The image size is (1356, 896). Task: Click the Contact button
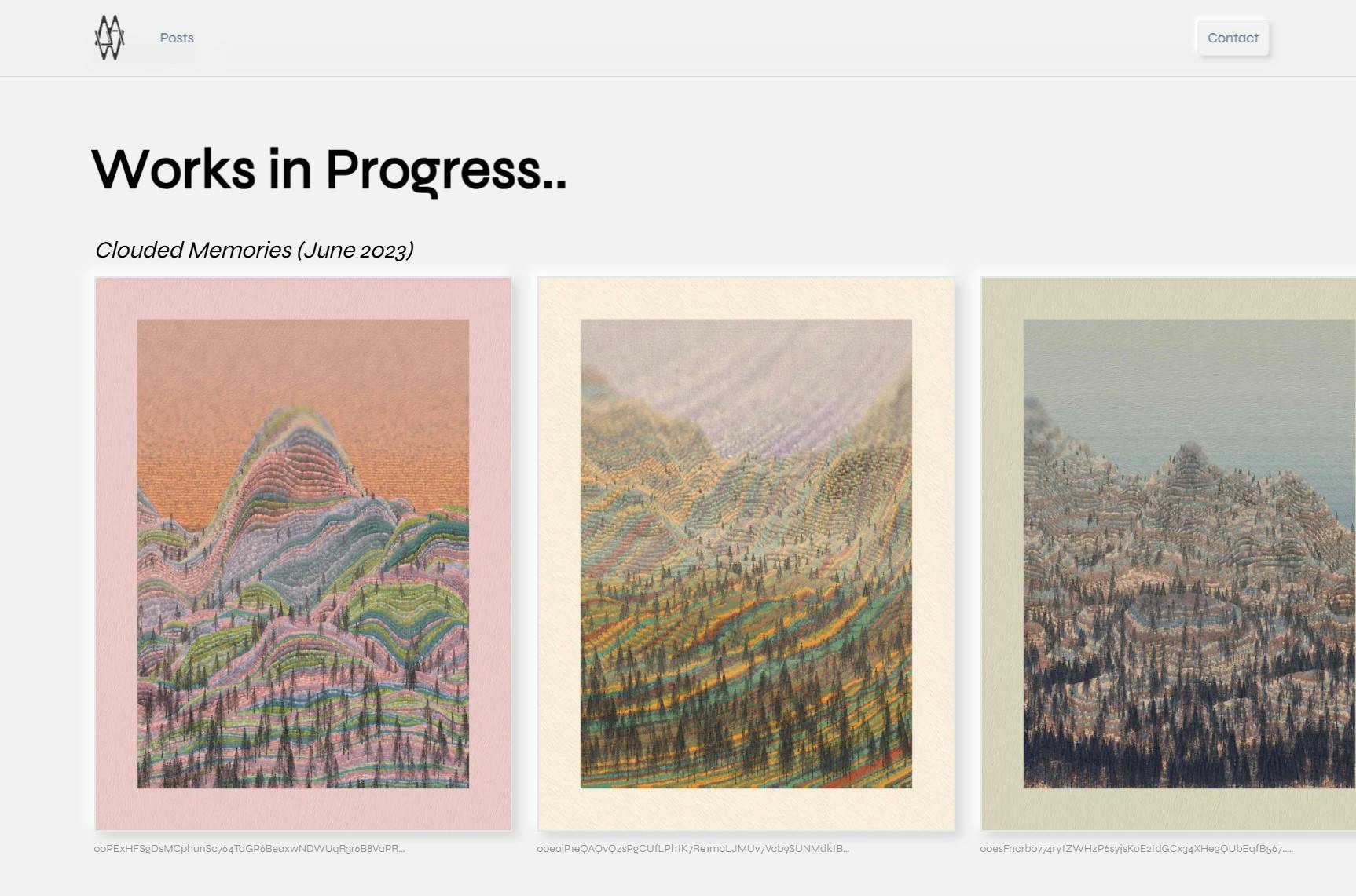1233,38
